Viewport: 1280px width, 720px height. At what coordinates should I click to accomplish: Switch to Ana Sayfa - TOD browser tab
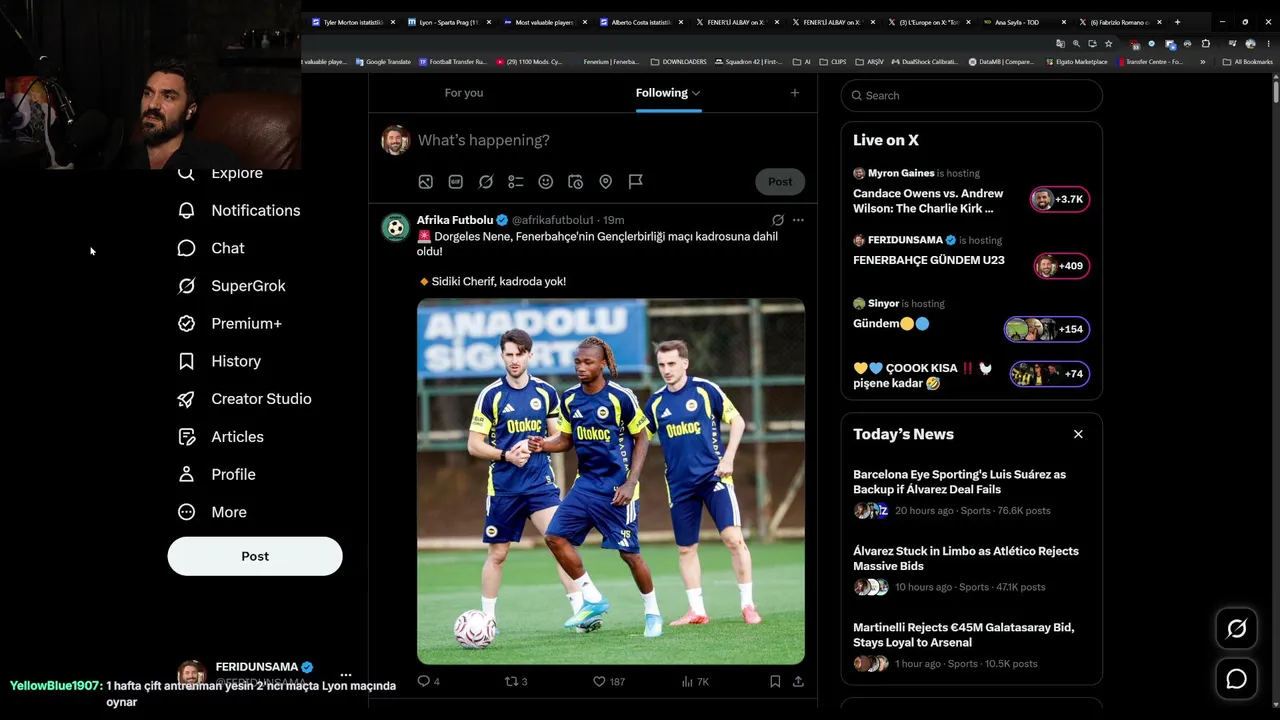point(1024,22)
